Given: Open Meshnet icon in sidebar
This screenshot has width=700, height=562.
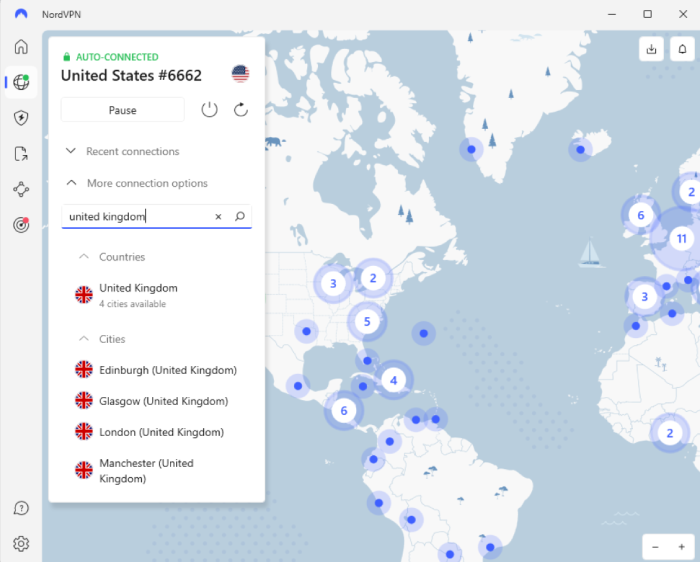Looking at the screenshot, I should pos(21,189).
